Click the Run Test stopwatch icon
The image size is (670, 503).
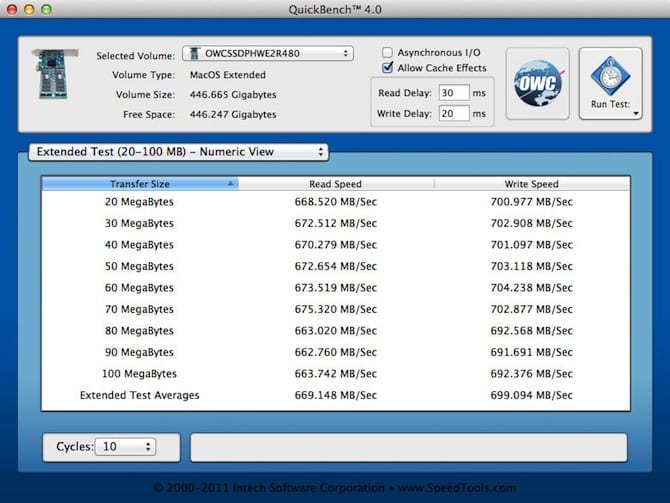(610, 75)
